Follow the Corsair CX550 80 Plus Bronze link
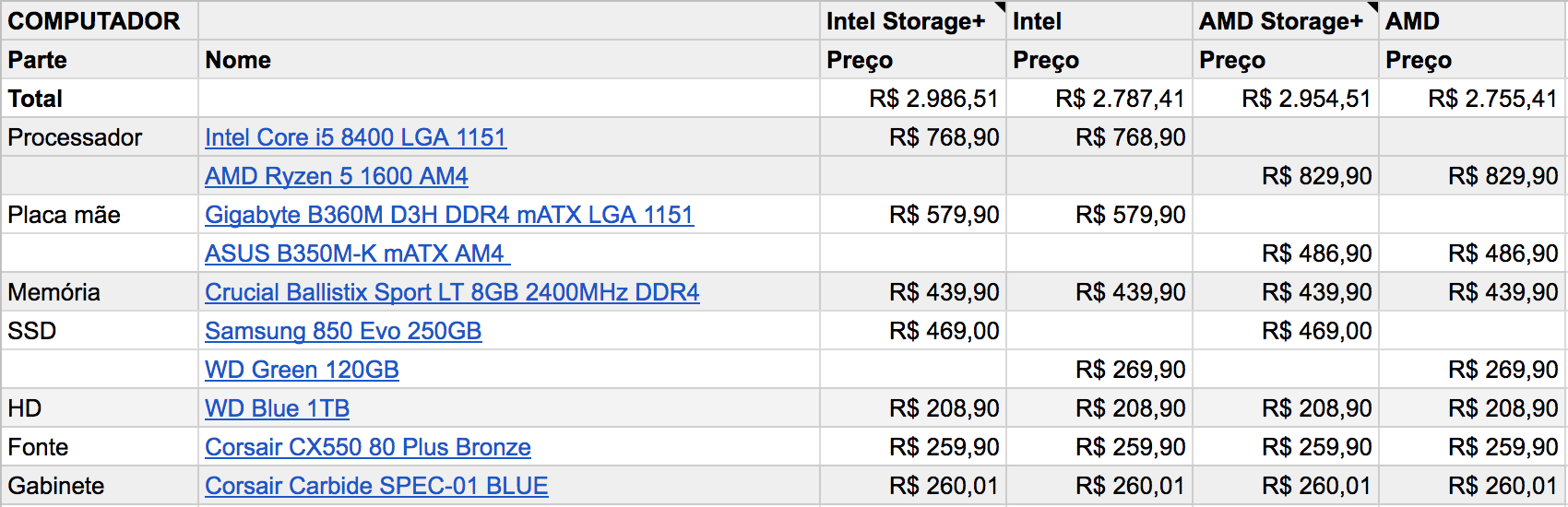Screen dimensions: 1568x507 (368, 447)
